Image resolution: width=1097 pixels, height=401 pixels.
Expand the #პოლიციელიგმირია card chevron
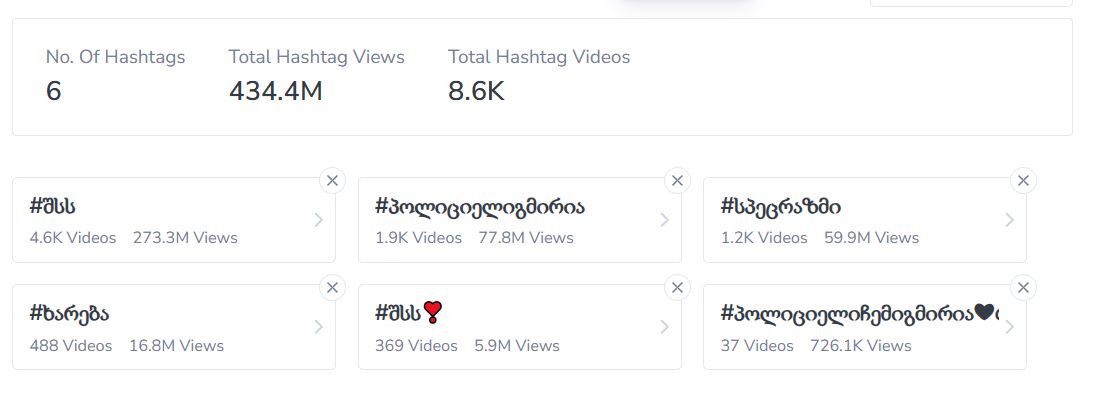pyautogui.click(x=664, y=220)
